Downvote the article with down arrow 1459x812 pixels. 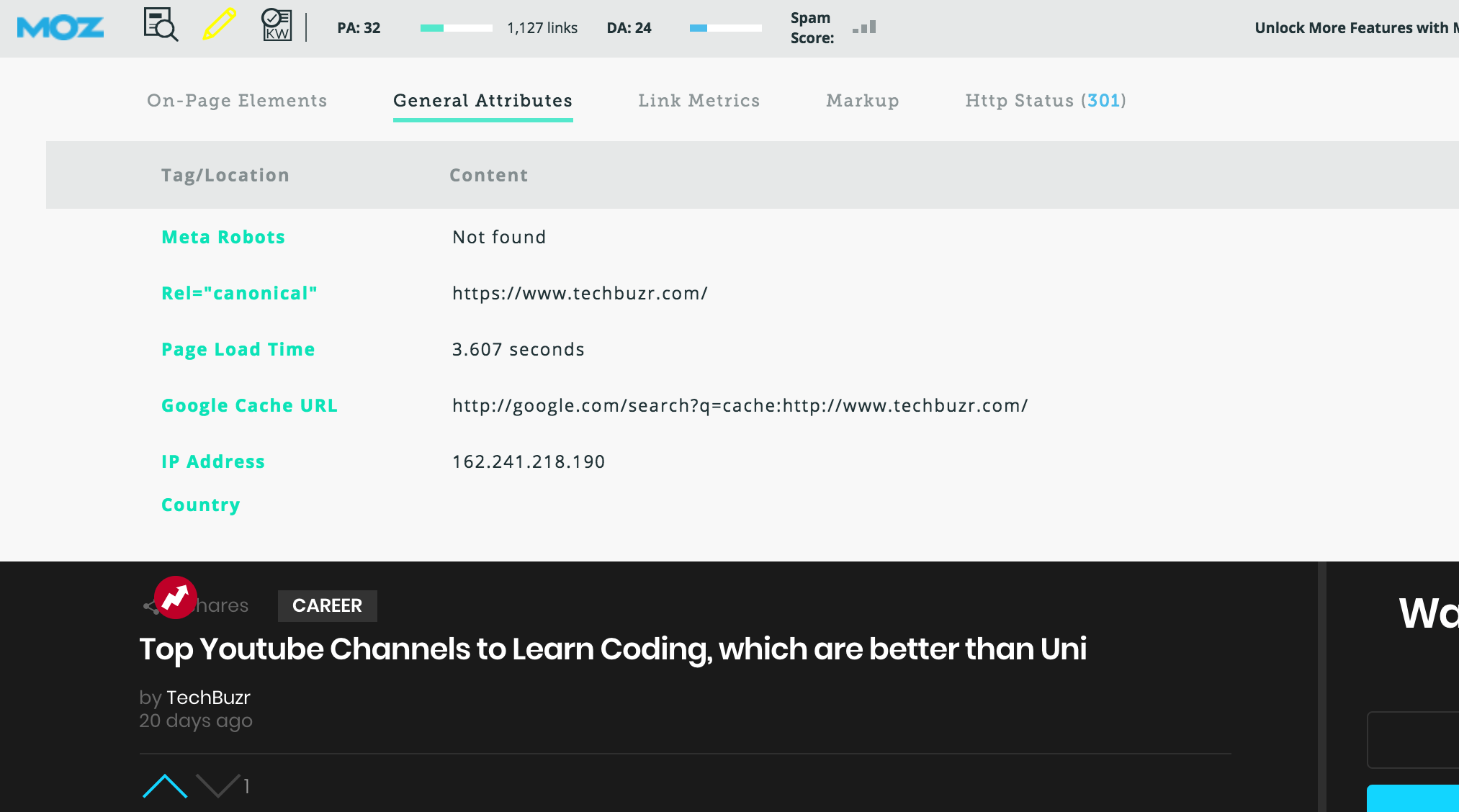click(218, 786)
